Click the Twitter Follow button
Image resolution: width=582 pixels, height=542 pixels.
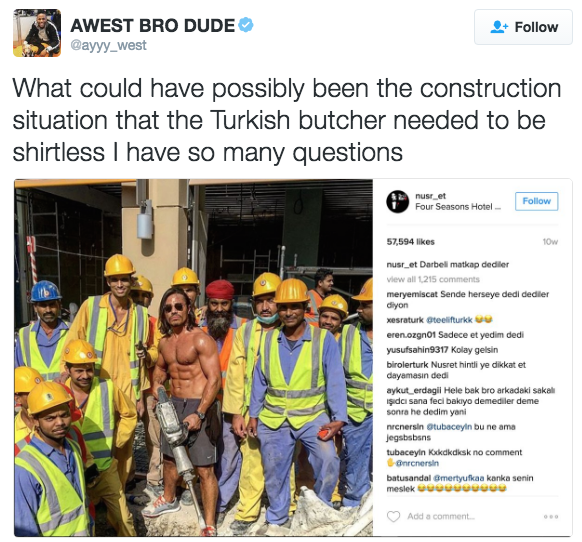click(x=523, y=27)
